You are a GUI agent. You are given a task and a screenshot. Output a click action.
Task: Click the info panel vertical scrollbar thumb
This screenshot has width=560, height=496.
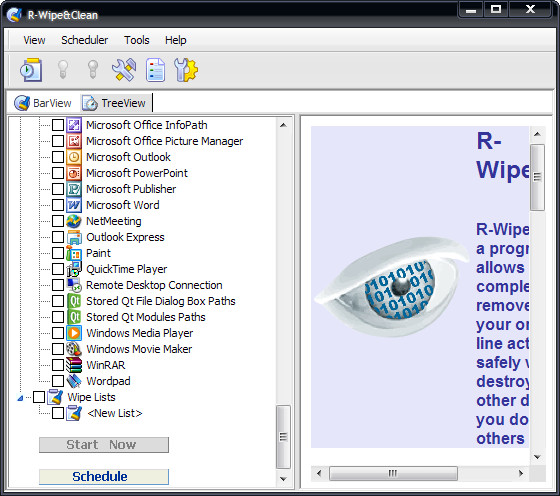click(x=538, y=177)
